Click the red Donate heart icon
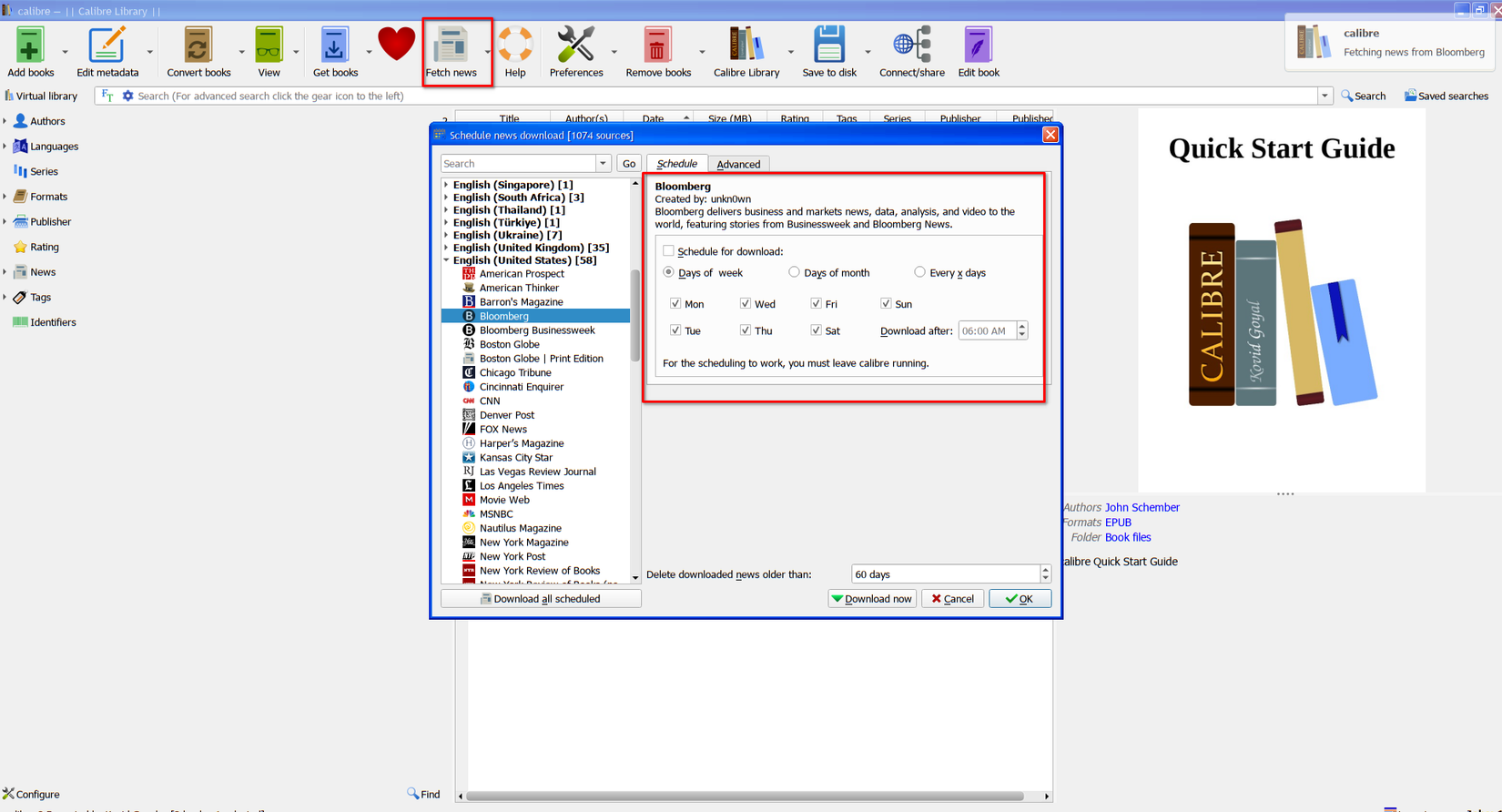The image size is (1502, 812). 396,44
